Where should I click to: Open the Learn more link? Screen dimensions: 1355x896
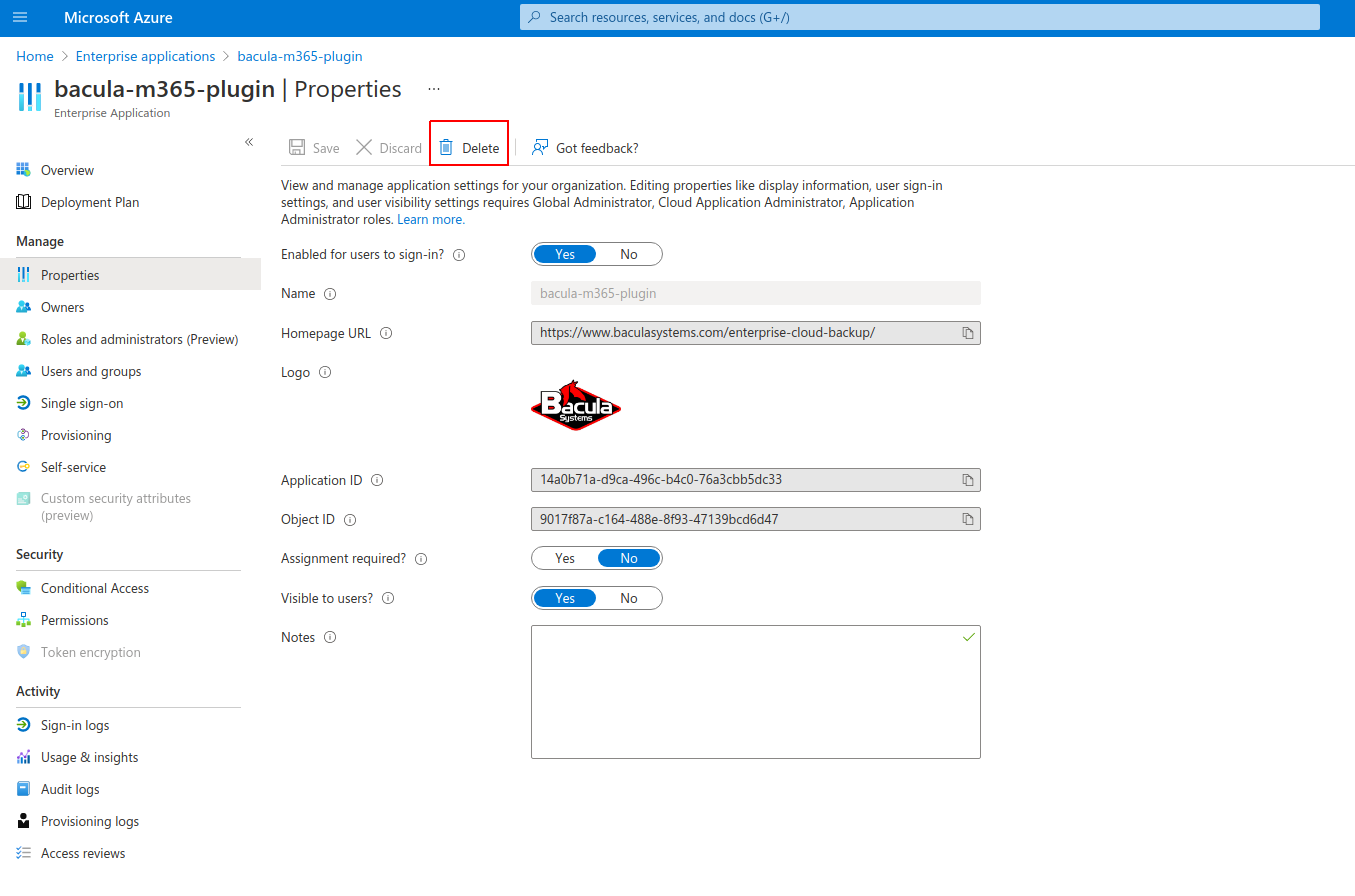[x=431, y=219]
